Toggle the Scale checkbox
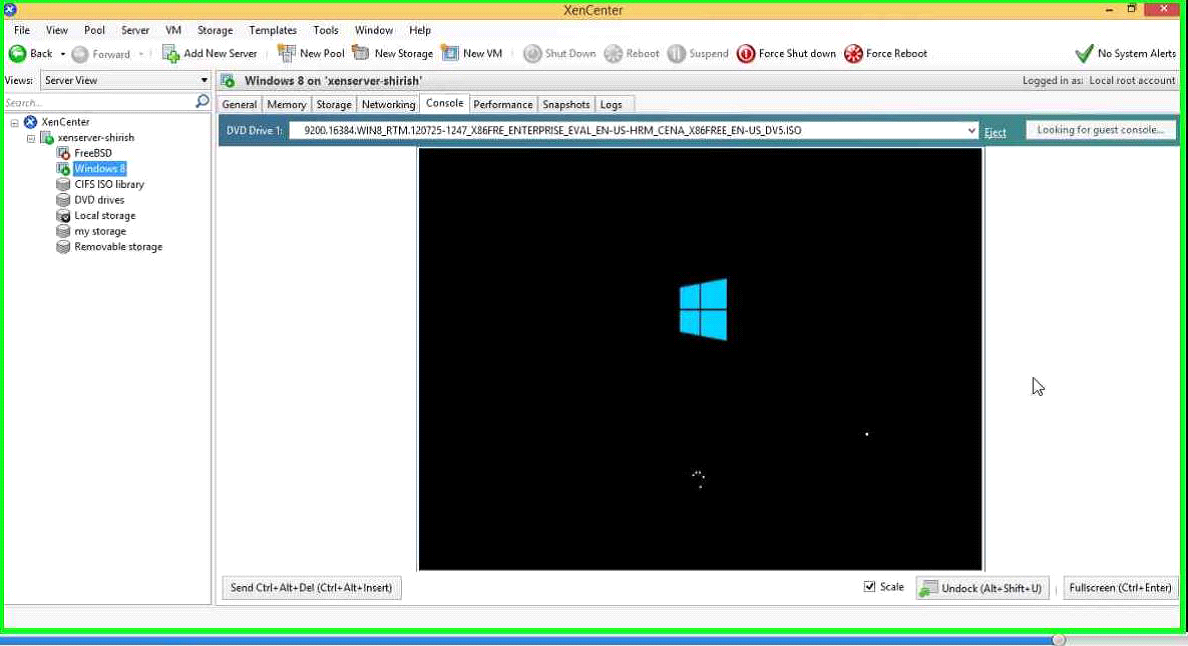The width and height of the screenshot is (1188, 646). [870, 587]
